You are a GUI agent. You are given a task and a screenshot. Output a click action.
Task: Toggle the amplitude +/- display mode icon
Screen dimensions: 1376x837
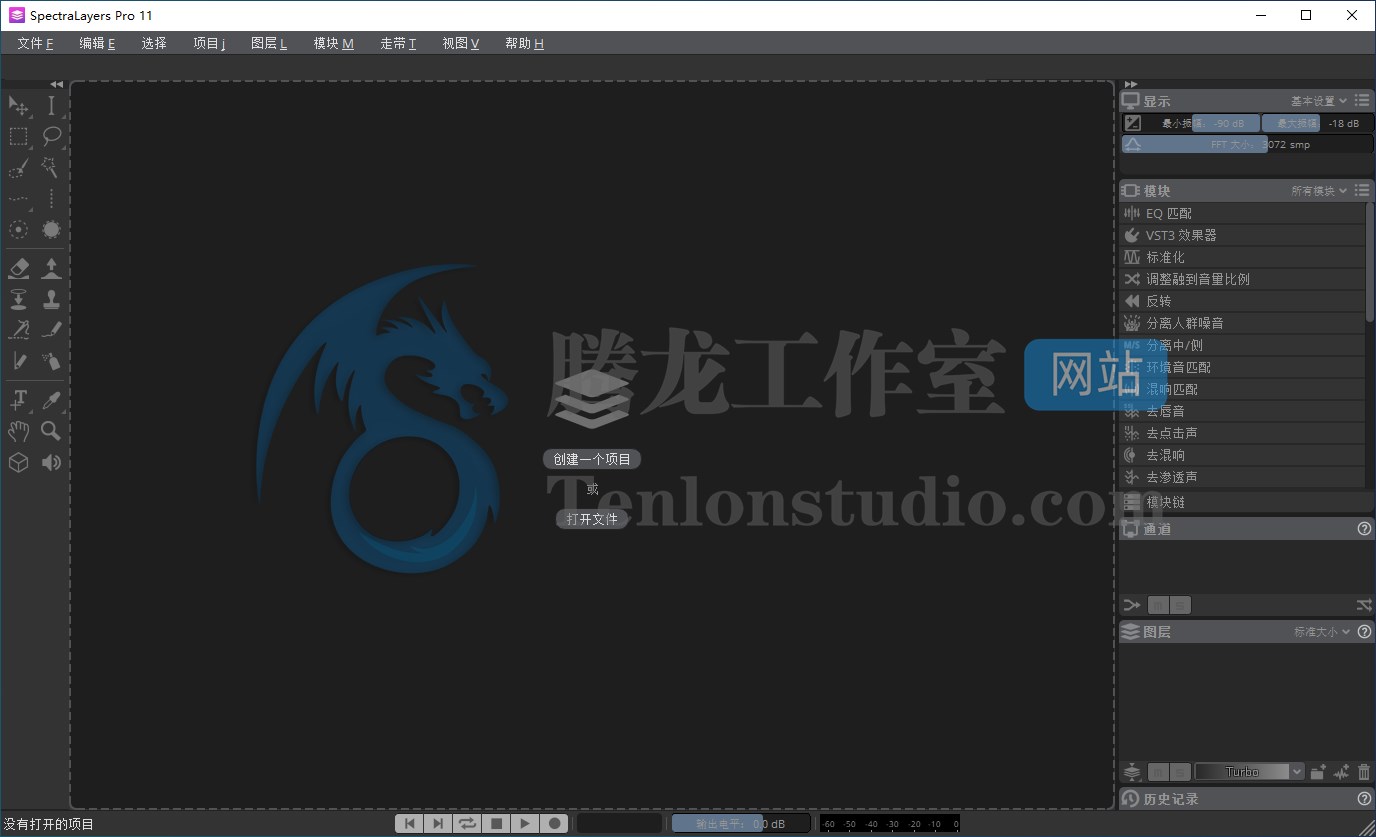(x=1132, y=123)
